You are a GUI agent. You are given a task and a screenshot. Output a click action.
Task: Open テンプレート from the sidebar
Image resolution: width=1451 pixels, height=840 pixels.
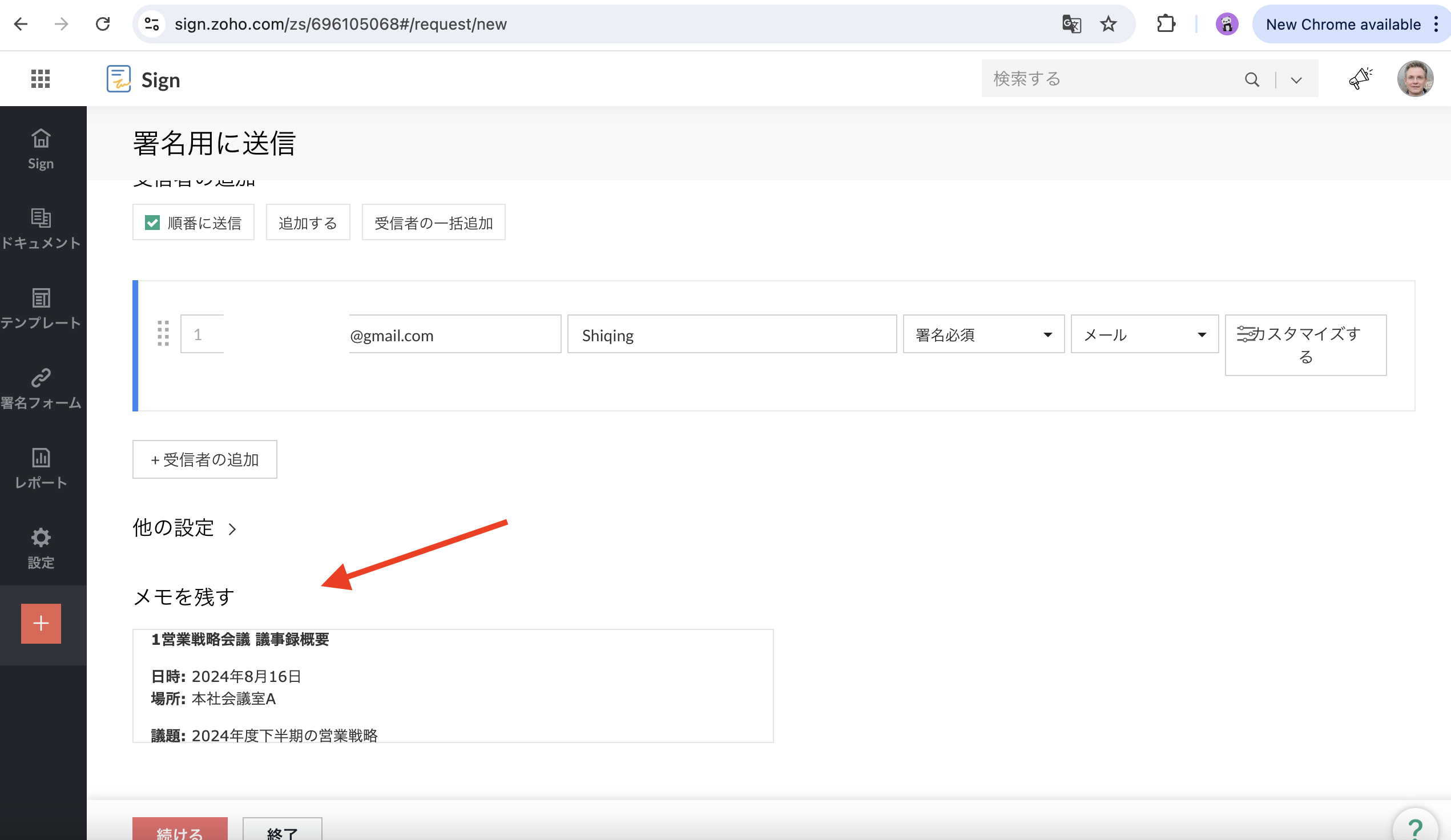41,309
